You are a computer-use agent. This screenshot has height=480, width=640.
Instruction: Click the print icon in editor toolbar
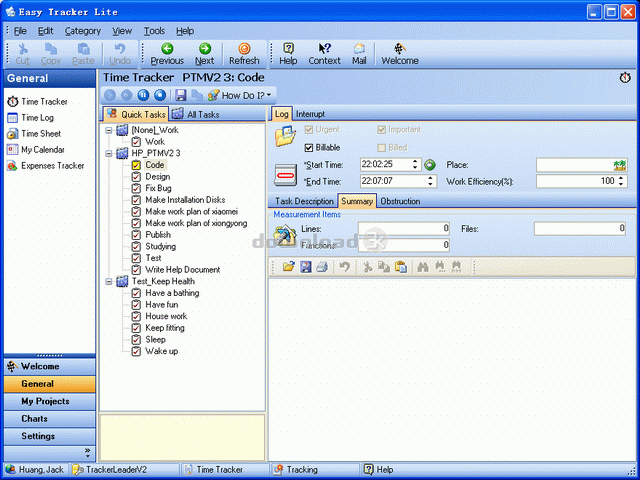coord(321,267)
